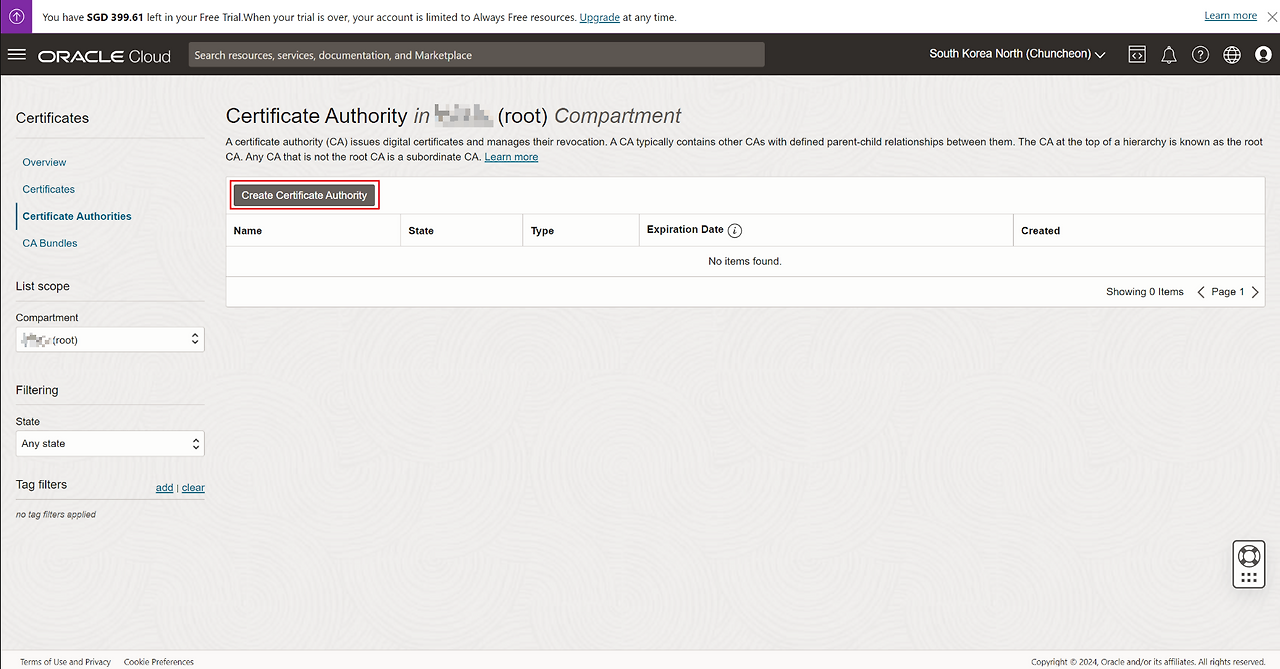The height and width of the screenshot is (669, 1280).
Task: Click Create Certificate Authority button
Action: (304, 195)
